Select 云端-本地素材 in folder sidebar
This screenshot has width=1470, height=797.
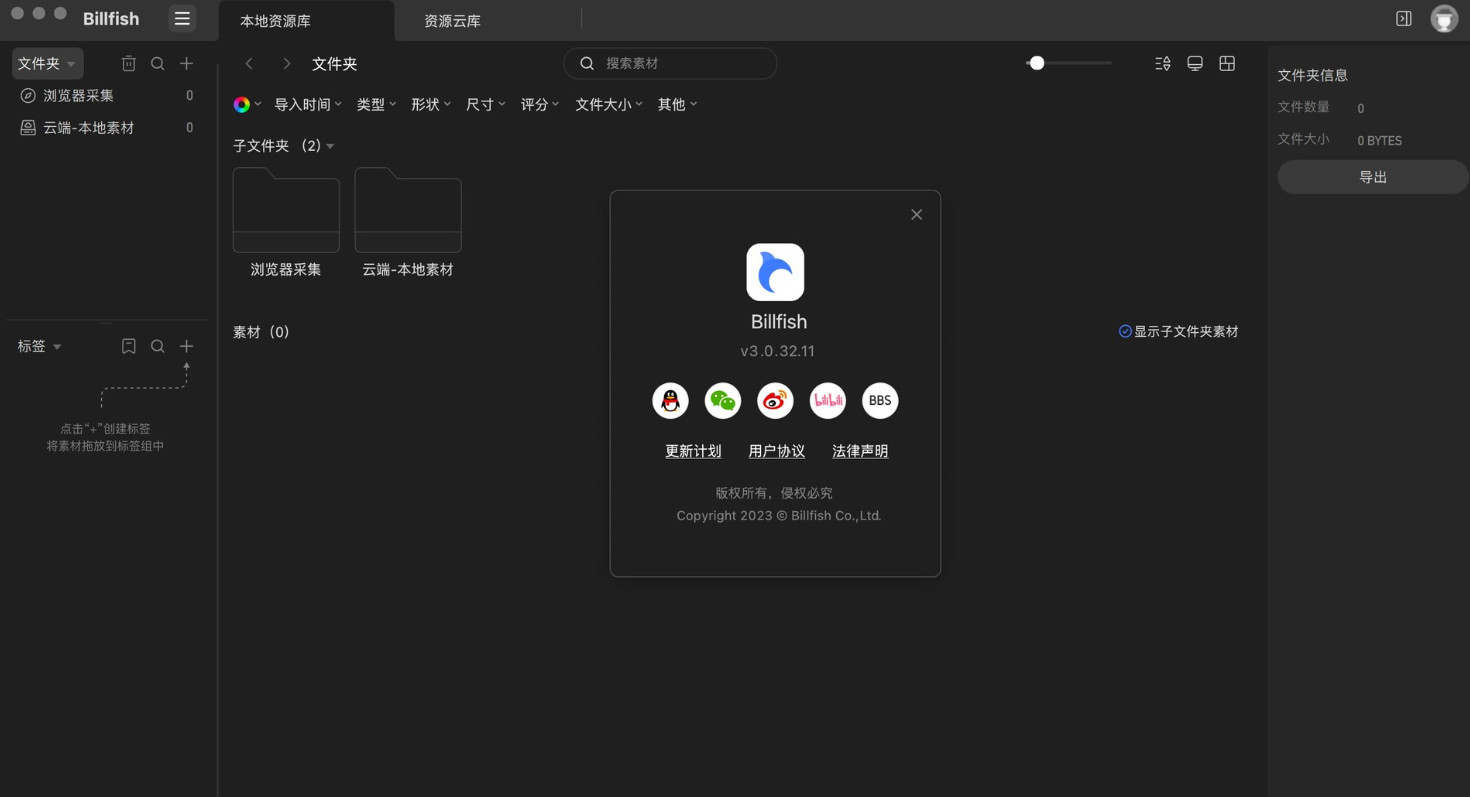pyautogui.click(x=107, y=128)
